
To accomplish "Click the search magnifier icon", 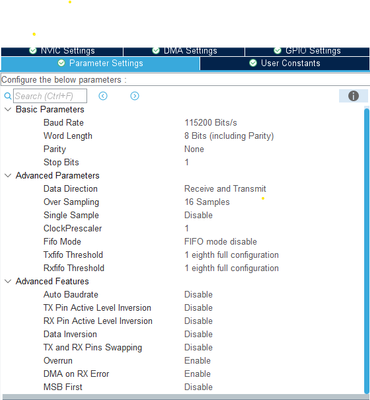I will pos(7,96).
